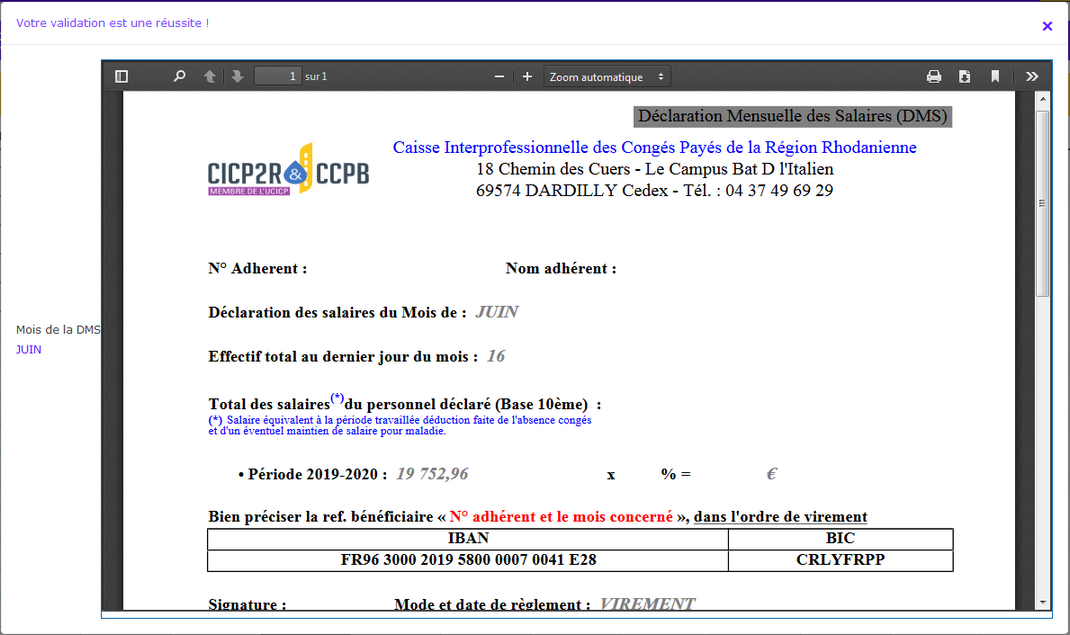Click the 'sur 1' page count label
The image size is (1070, 635).
coord(316,76)
